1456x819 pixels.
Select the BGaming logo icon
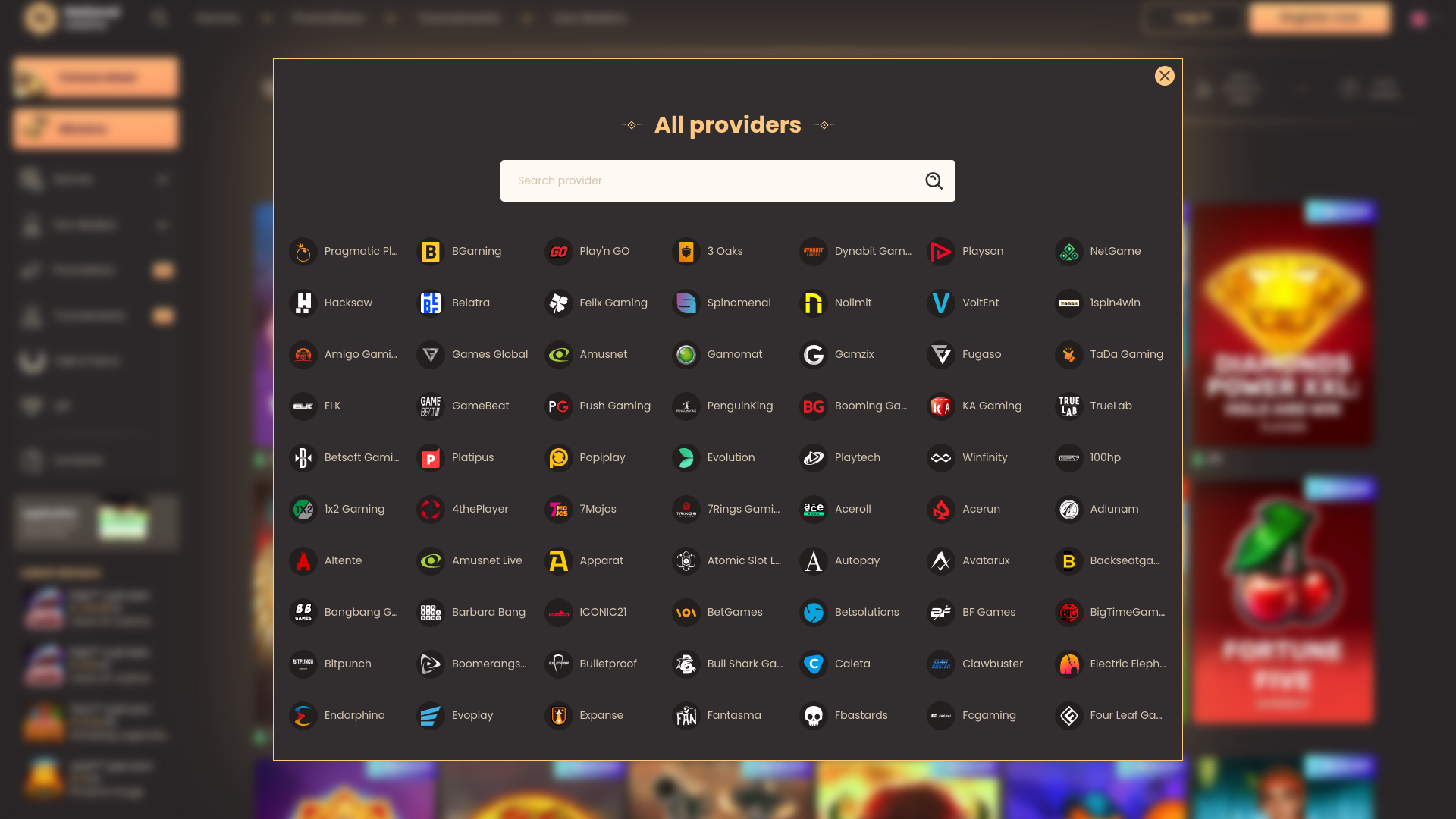coord(431,252)
